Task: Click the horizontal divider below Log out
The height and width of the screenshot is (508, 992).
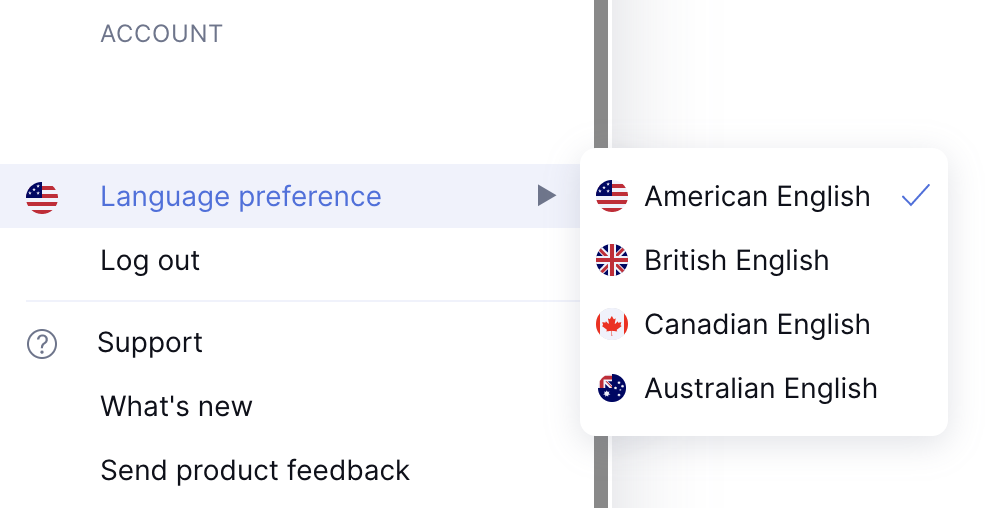Action: (x=300, y=301)
